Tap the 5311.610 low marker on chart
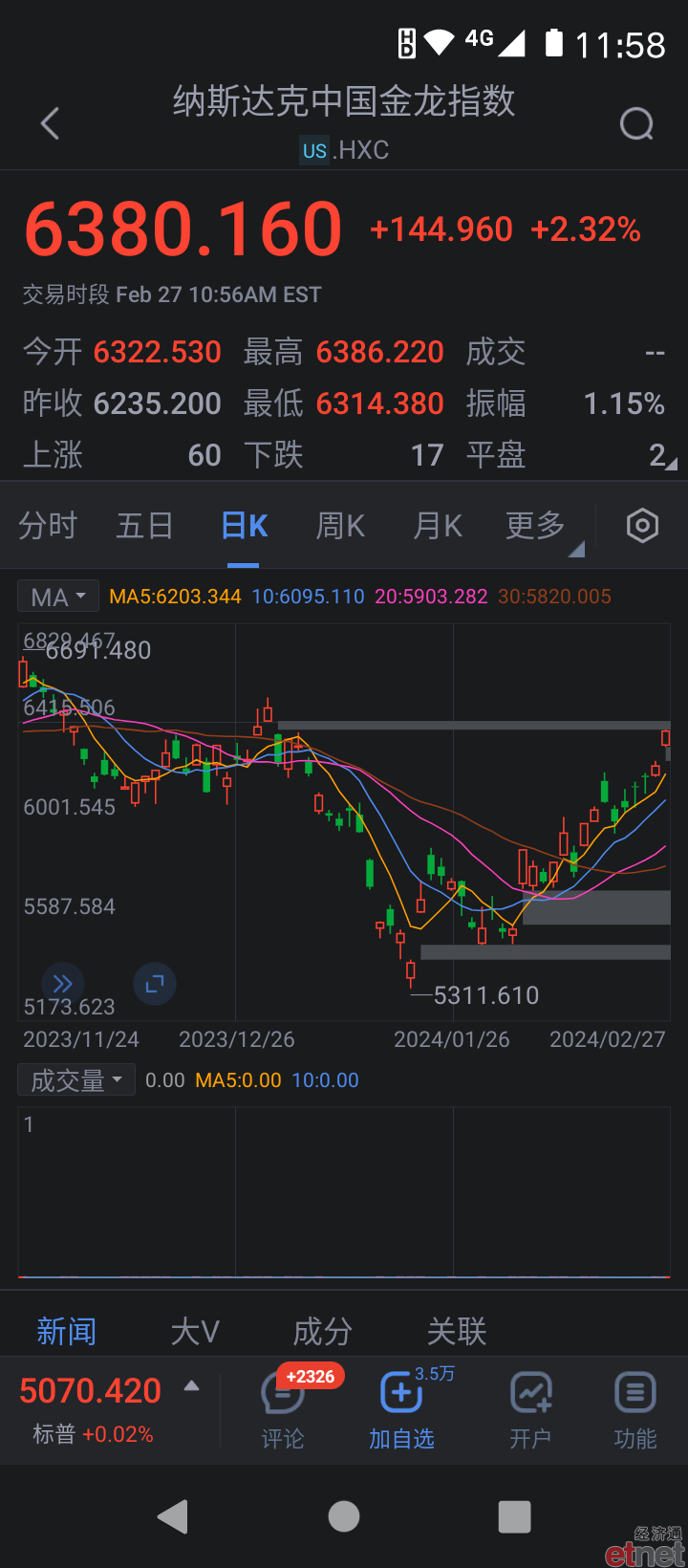 point(486,995)
